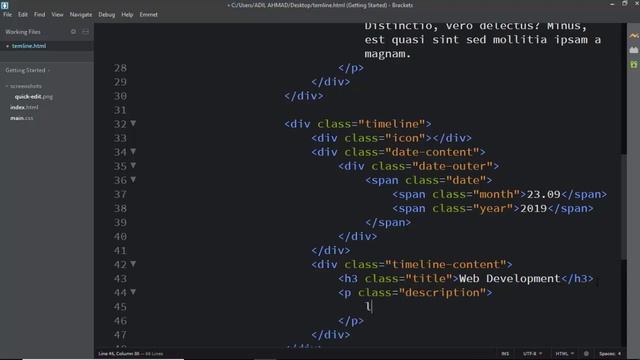Open Working Files settings gear
The image size is (640, 360).
tap(73, 31)
